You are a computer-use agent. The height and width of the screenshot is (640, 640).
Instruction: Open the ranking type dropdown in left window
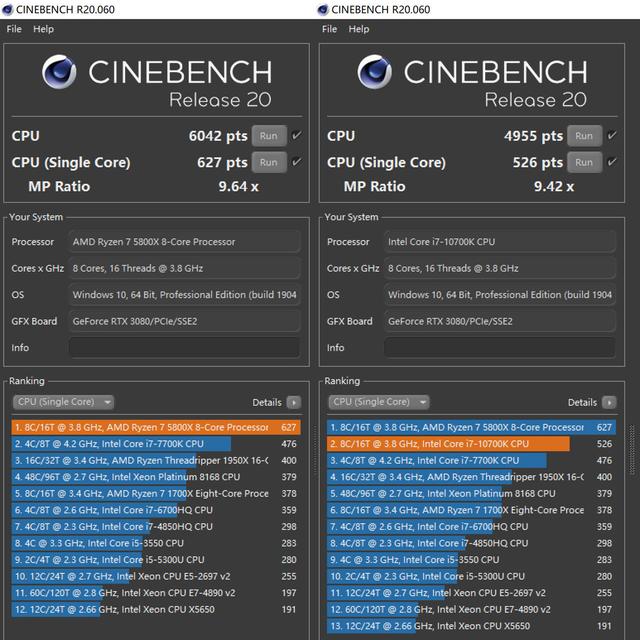click(64, 402)
